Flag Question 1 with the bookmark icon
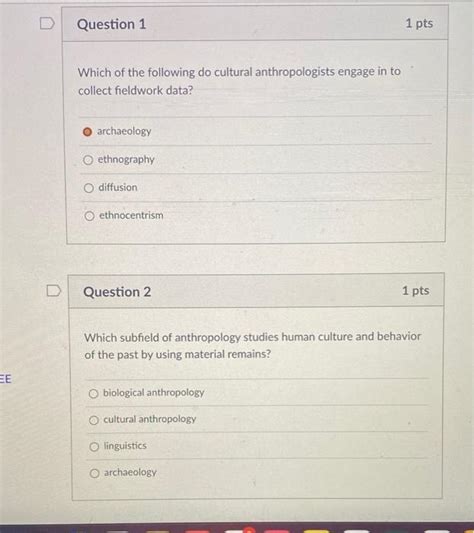 (47, 24)
